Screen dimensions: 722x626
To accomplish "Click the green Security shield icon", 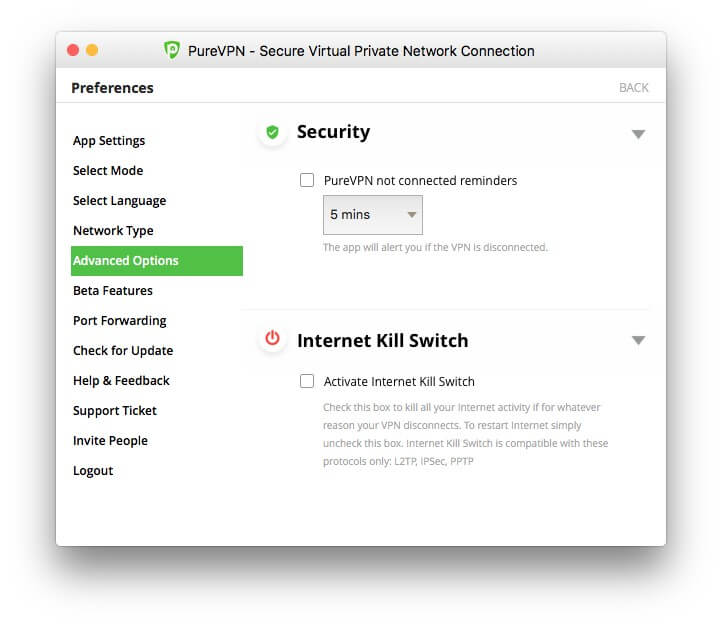I will pyautogui.click(x=273, y=133).
